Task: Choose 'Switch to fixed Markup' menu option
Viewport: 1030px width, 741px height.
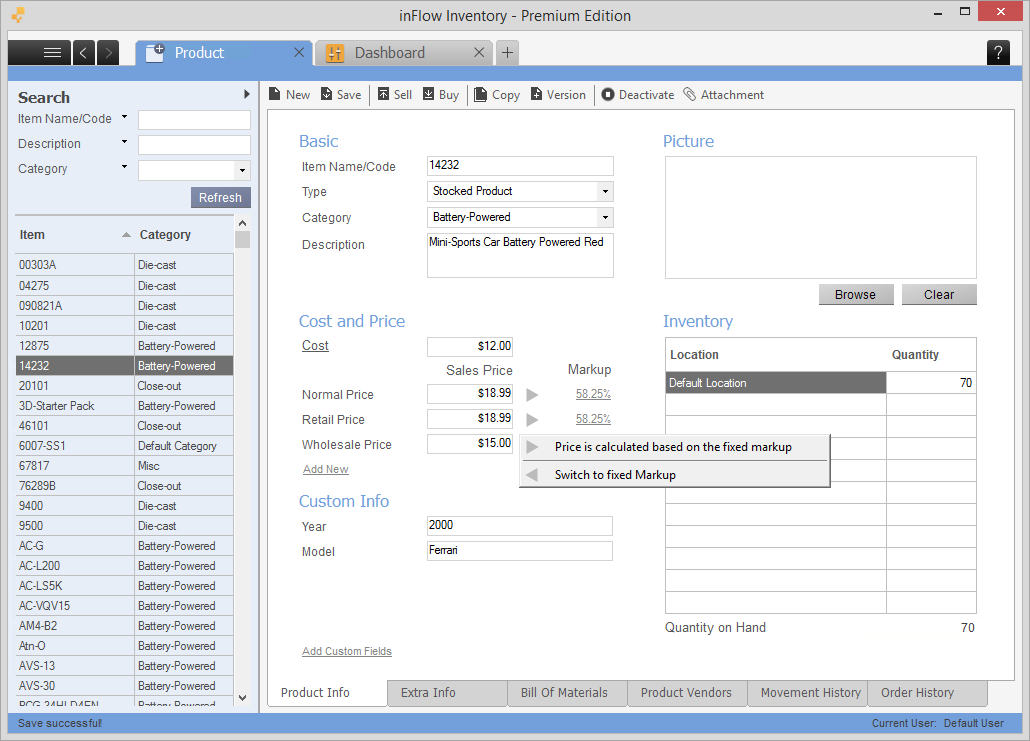Action: click(675, 475)
